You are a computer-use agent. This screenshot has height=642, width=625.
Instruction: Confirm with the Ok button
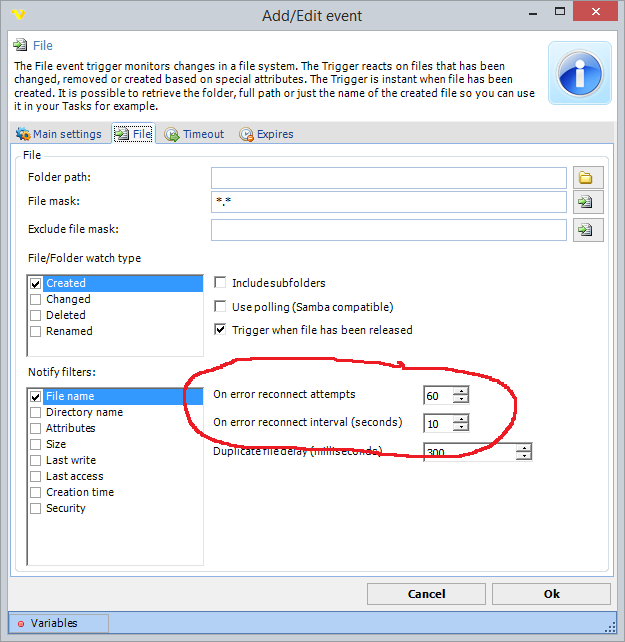(551, 594)
